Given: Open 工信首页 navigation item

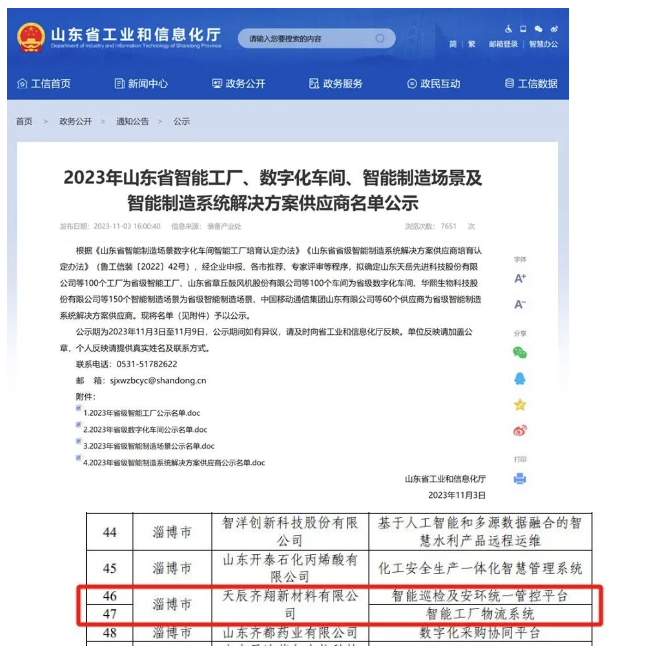Looking at the screenshot, I should [x=44, y=84].
